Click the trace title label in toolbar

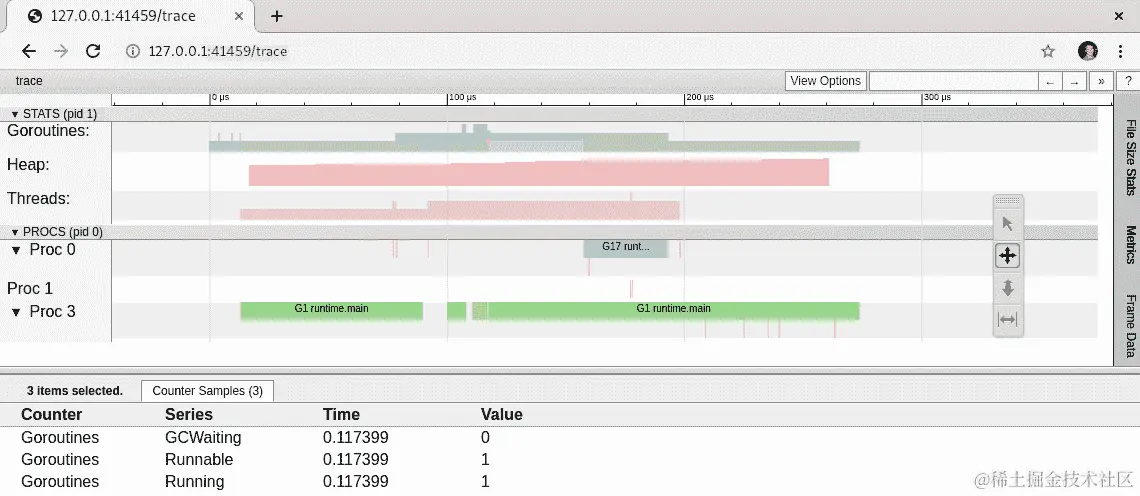(x=29, y=81)
